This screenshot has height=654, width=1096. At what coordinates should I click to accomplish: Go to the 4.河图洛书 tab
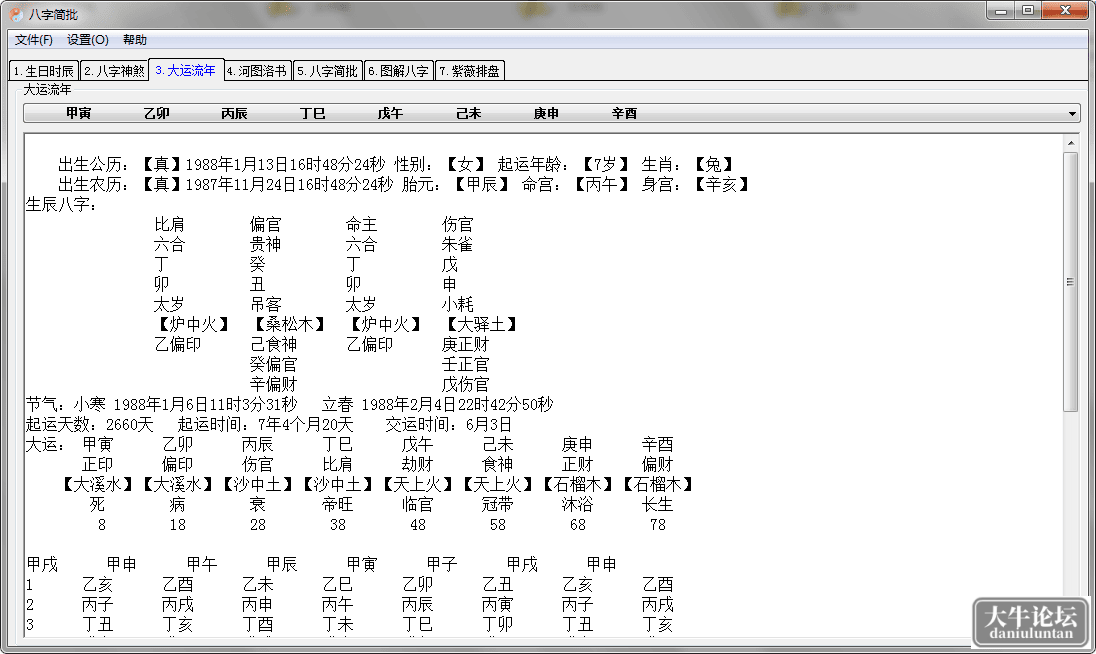pyautogui.click(x=257, y=71)
